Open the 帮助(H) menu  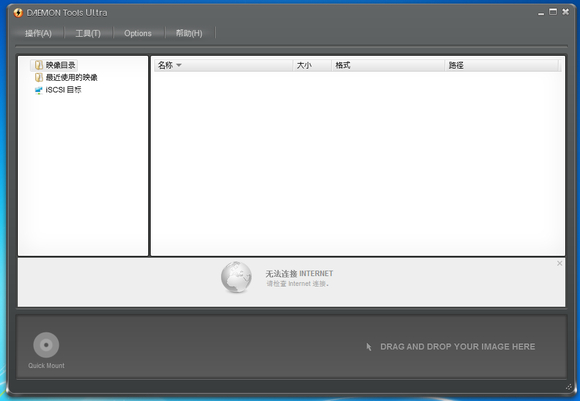(189, 33)
